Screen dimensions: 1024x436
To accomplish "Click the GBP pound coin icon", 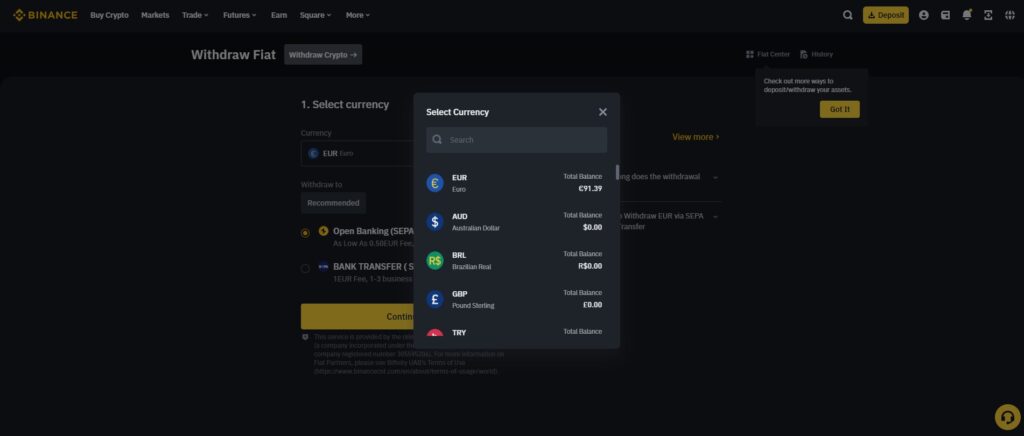I will point(435,299).
